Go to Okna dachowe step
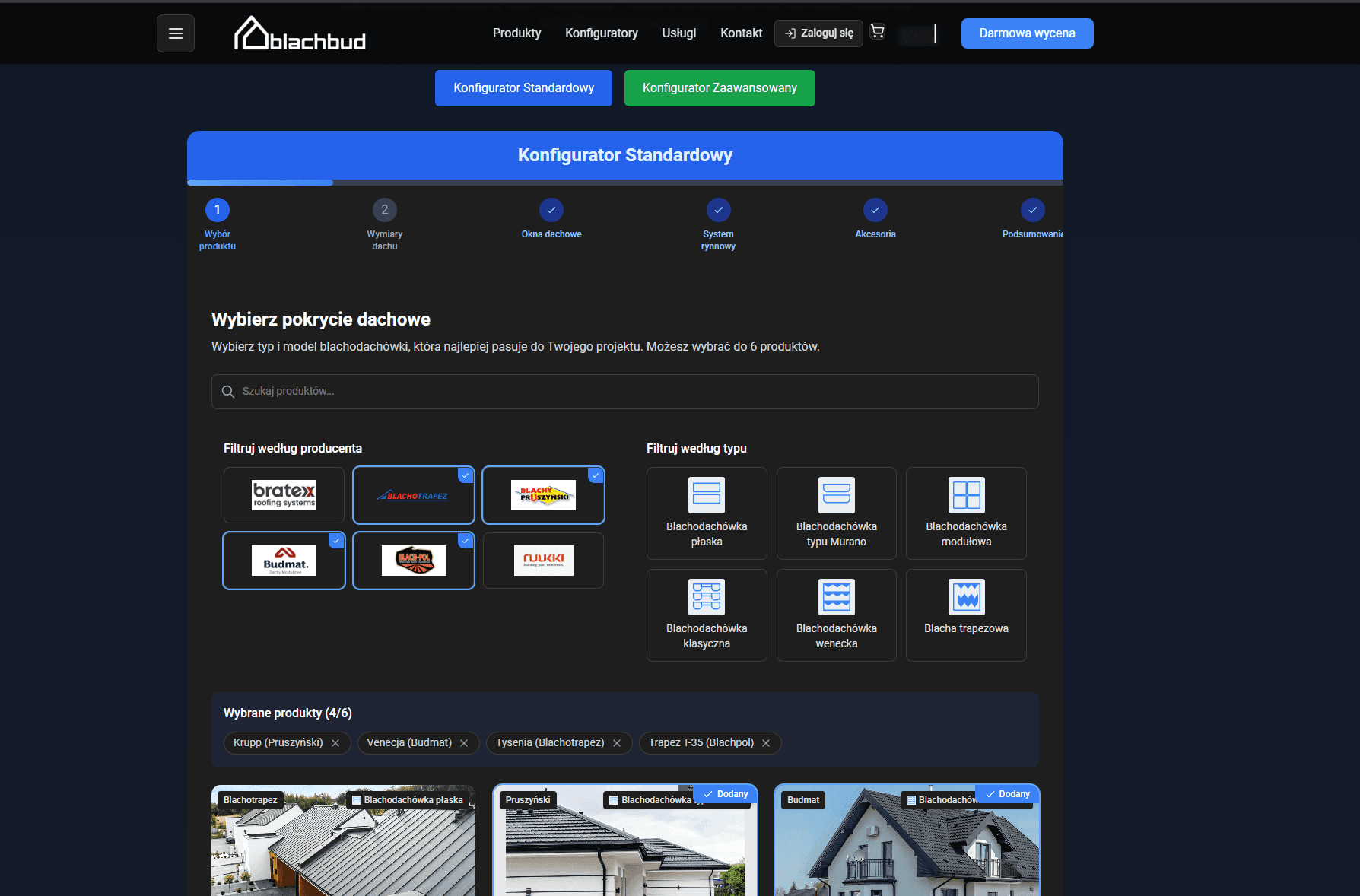The image size is (1360, 896). pyautogui.click(x=551, y=219)
